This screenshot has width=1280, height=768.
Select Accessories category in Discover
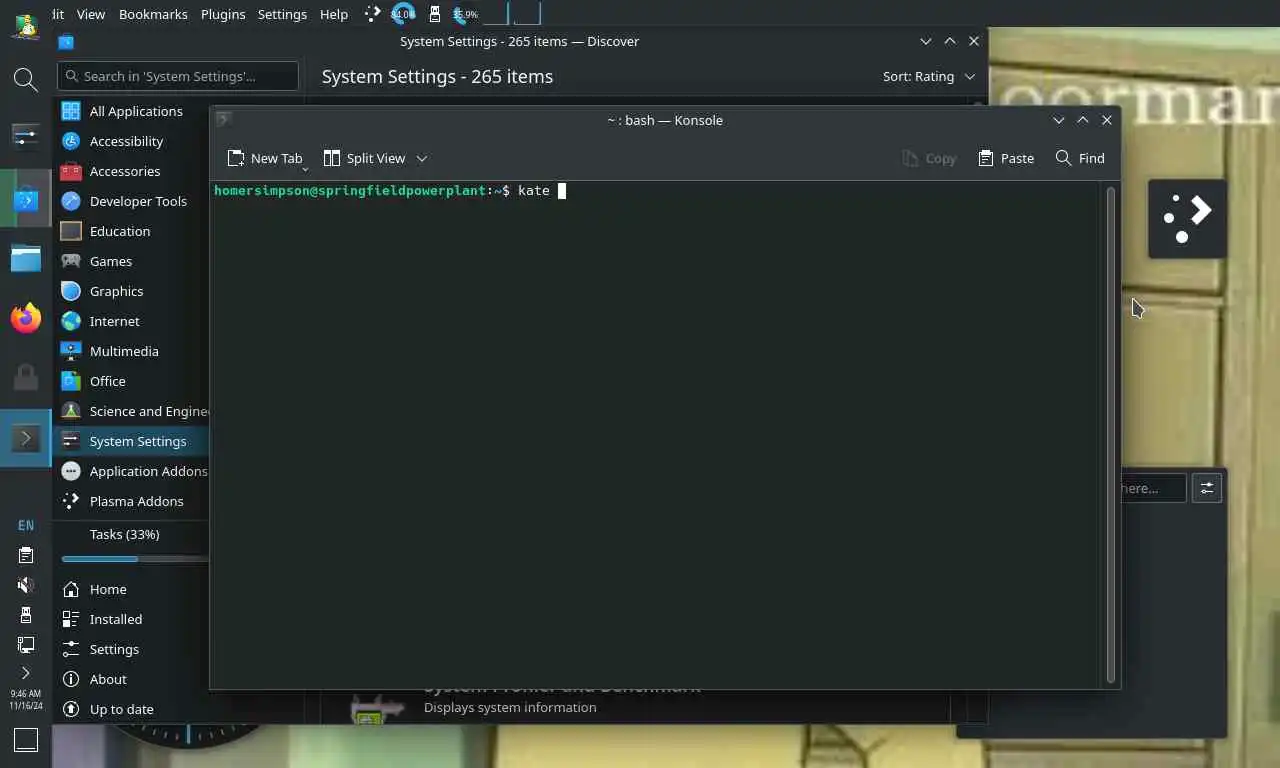click(131, 171)
